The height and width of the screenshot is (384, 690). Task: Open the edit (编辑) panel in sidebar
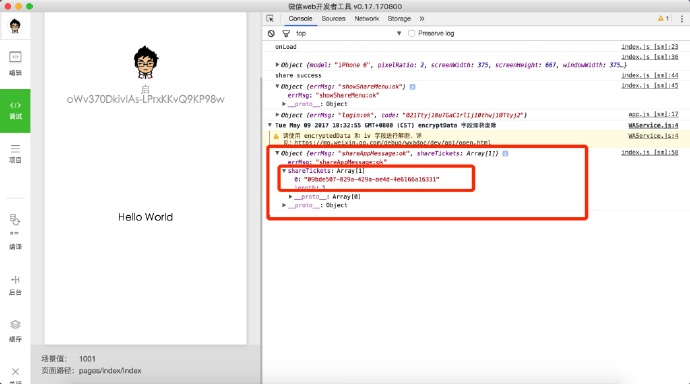coord(15,63)
